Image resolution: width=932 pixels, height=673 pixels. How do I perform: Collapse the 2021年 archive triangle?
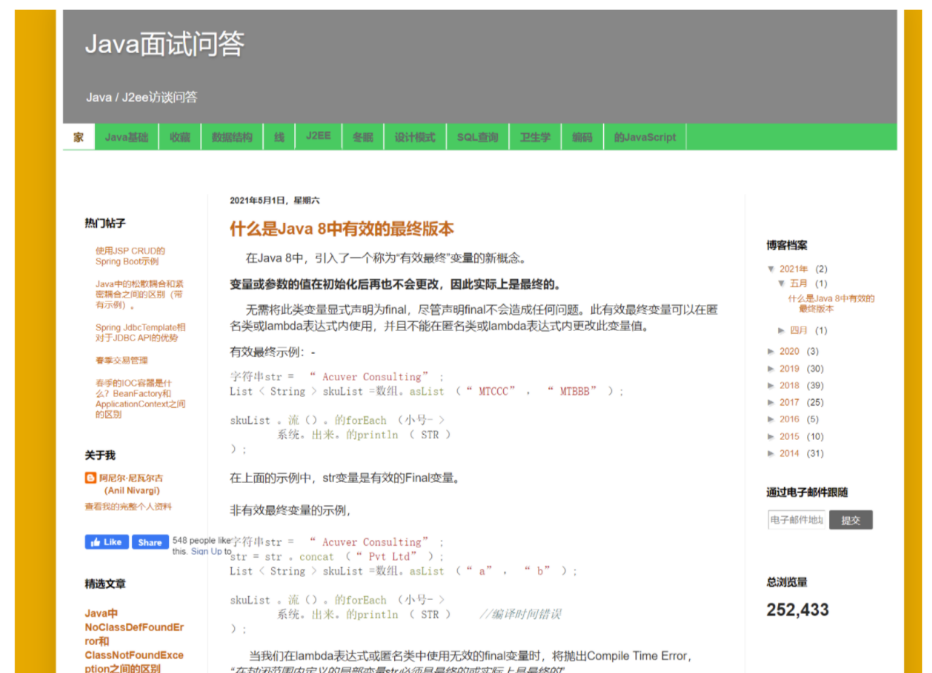[771, 269]
